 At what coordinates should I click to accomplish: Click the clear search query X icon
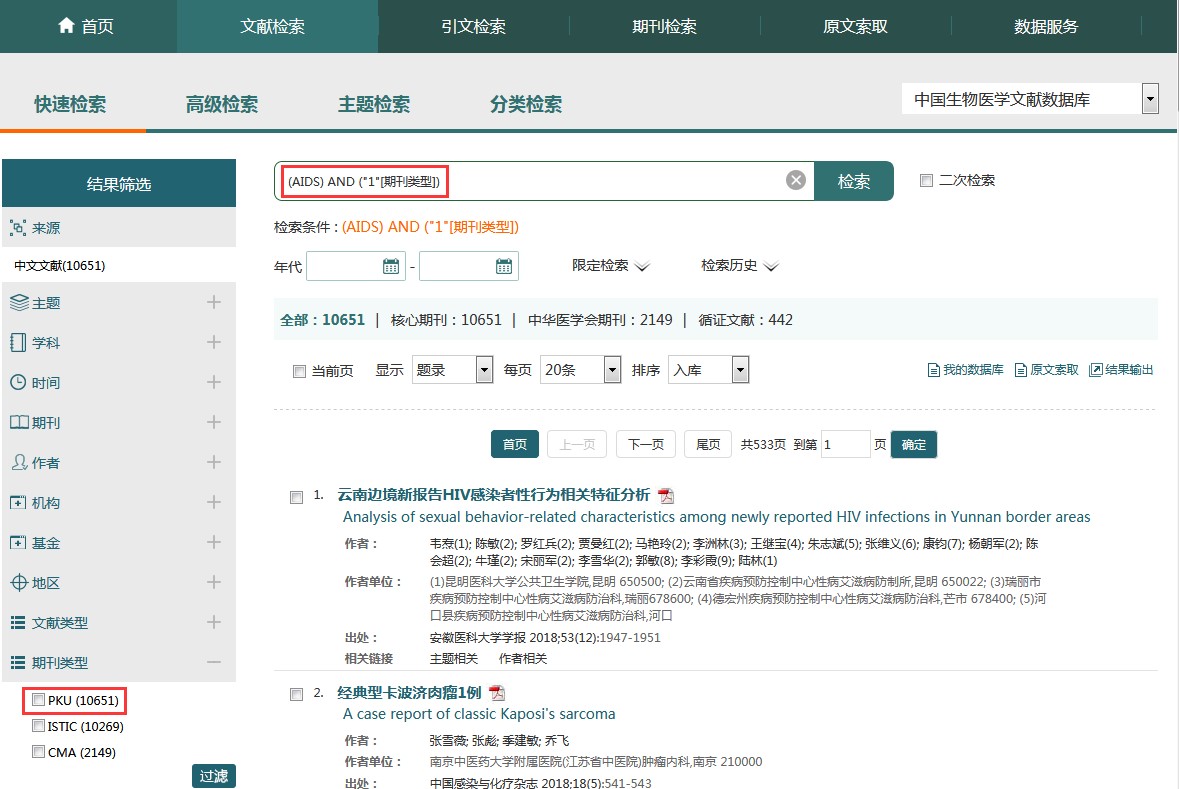click(795, 181)
